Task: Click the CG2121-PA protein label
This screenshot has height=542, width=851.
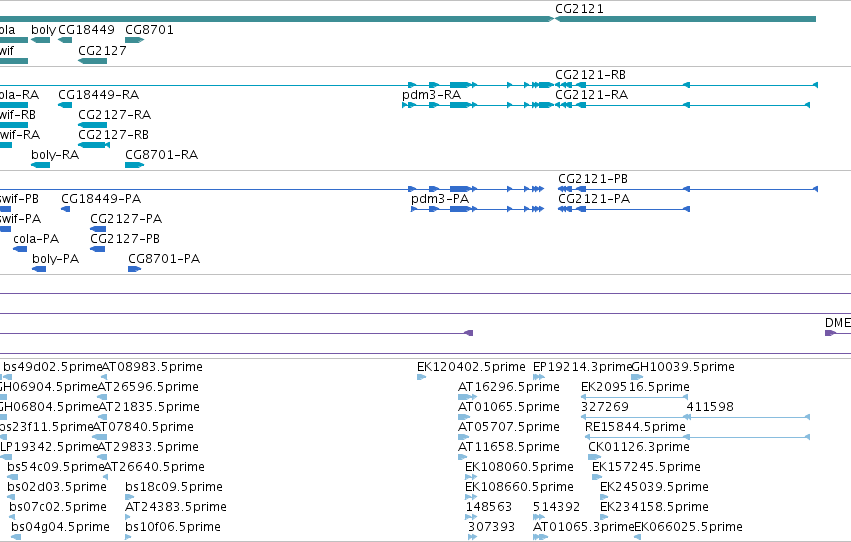Action: click(x=594, y=199)
